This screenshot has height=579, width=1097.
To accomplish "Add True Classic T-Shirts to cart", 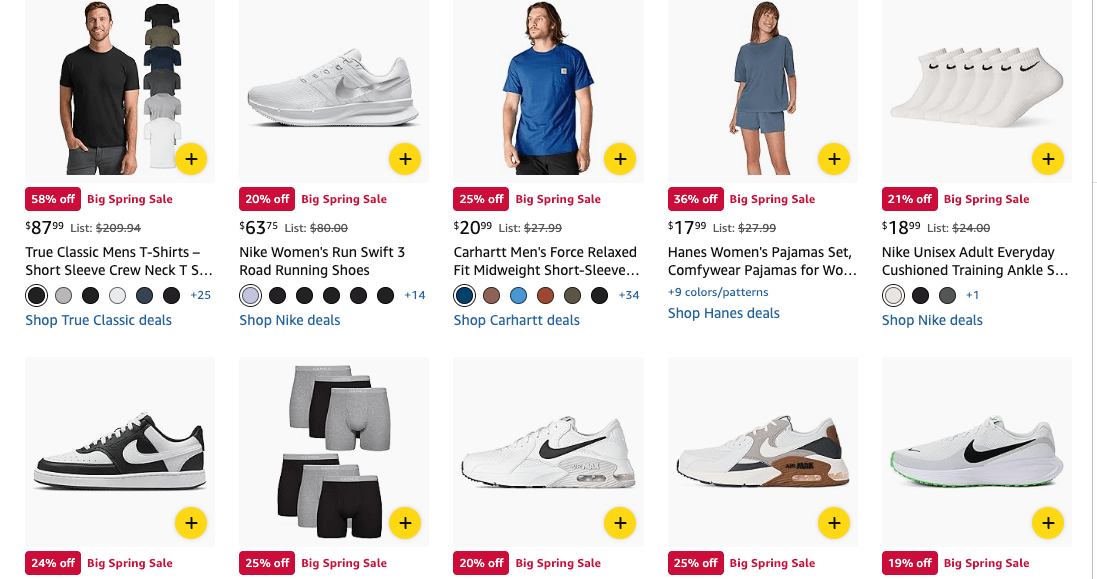I will 191,158.
